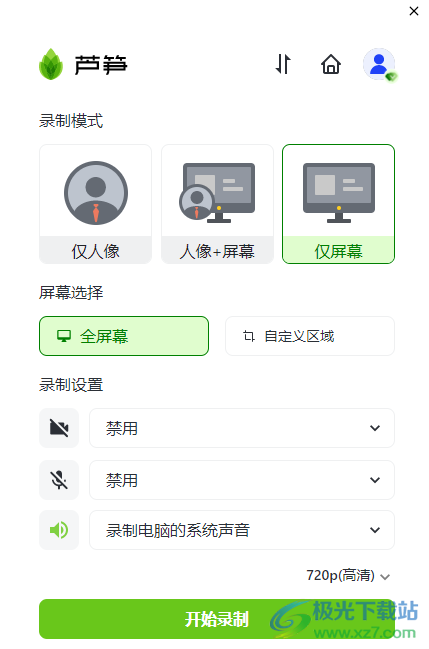Screen dimensions: 429x649
Task: Expand the camera 禁用 dropdown
Action: pos(242,428)
